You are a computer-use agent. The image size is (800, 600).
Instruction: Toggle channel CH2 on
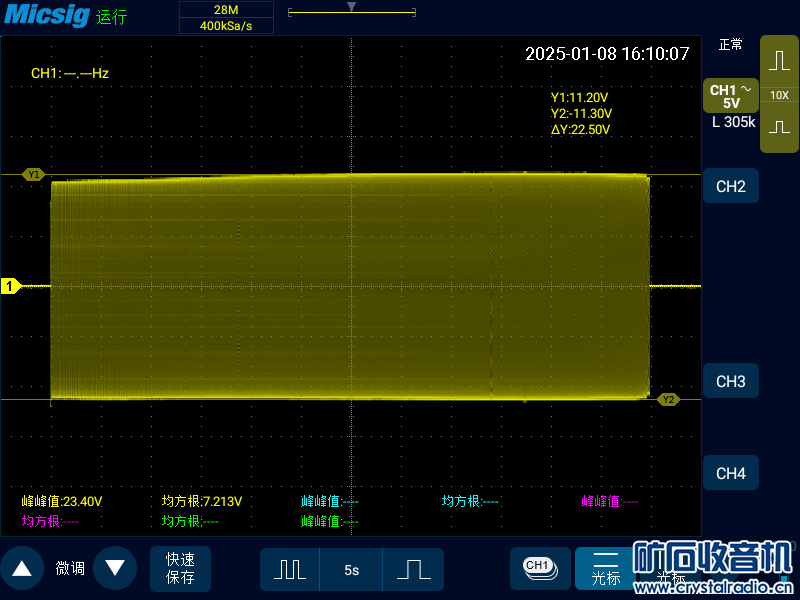(x=730, y=186)
